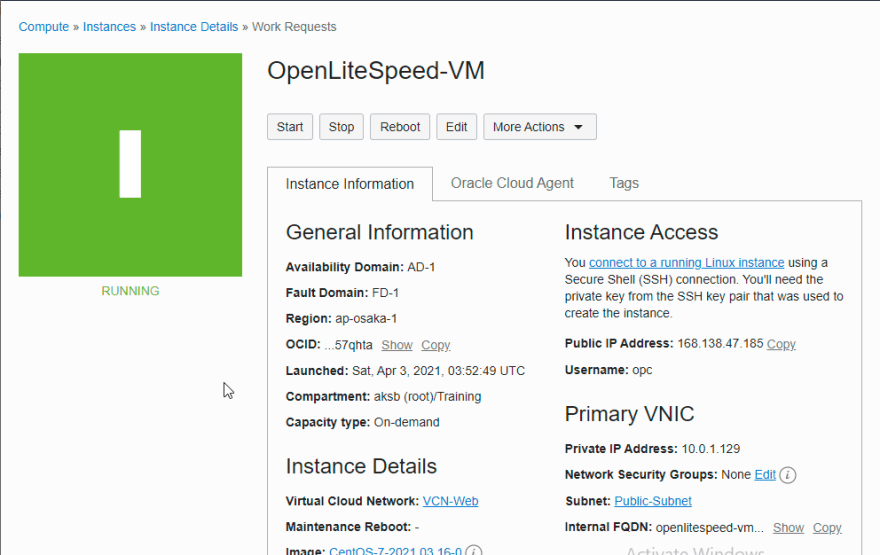Click the Compartment value aksb (root)/Training
The image size is (880, 555).
[427, 397]
